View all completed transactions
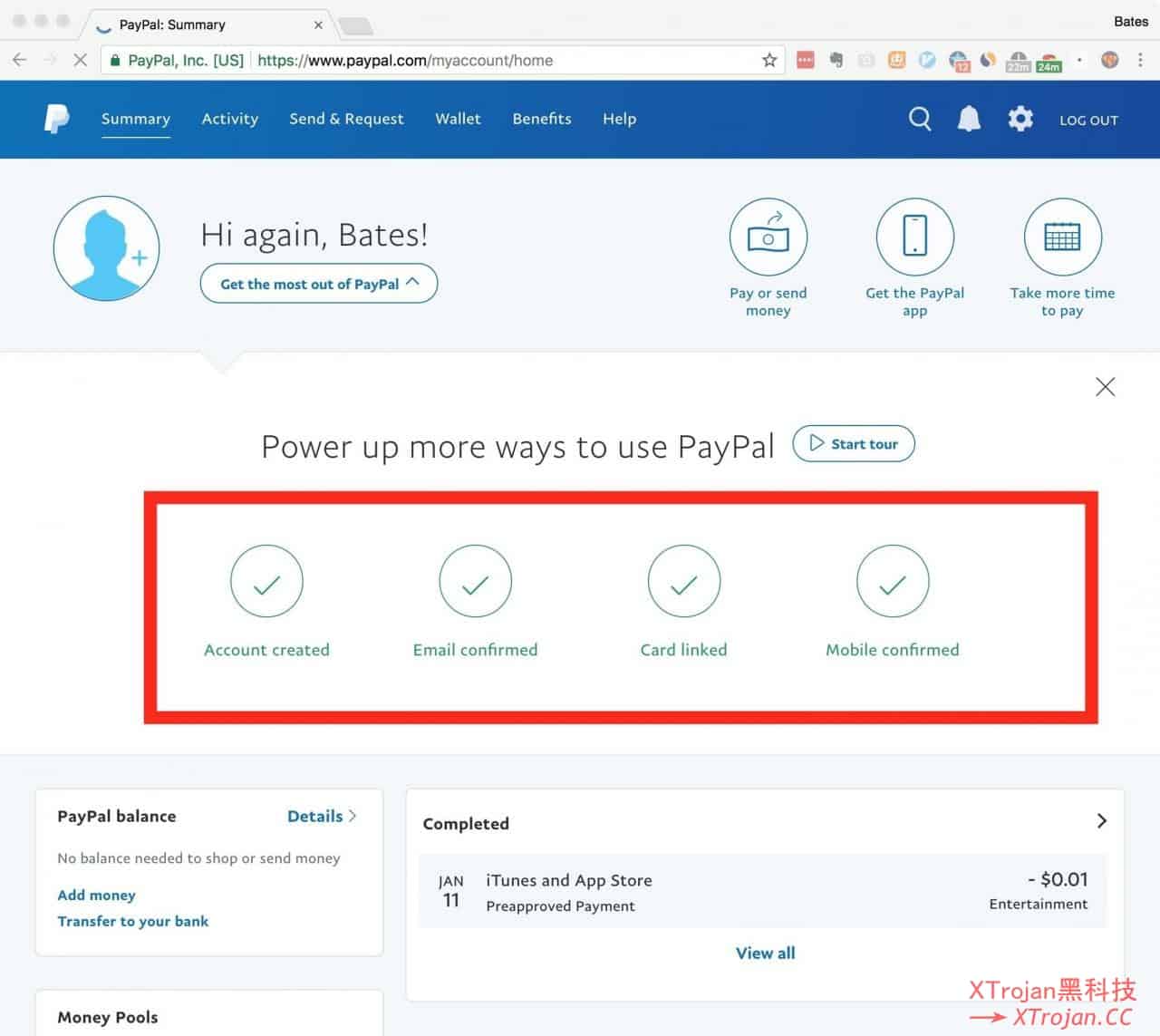 766,953
